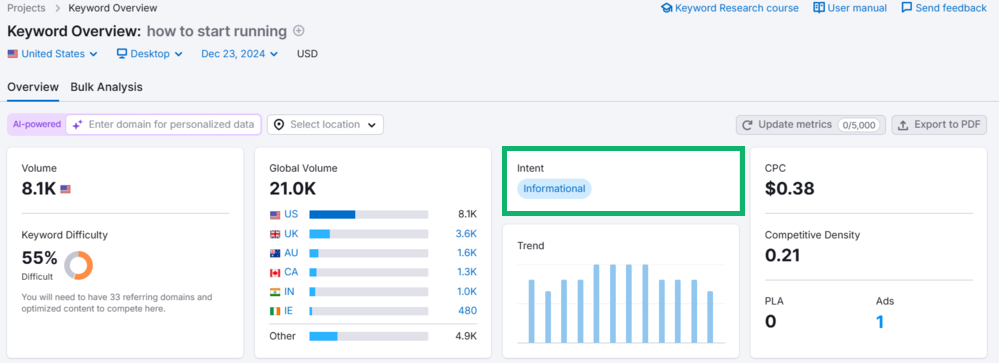Switch to the Bulk Analysis tab

tap(106, 87)
